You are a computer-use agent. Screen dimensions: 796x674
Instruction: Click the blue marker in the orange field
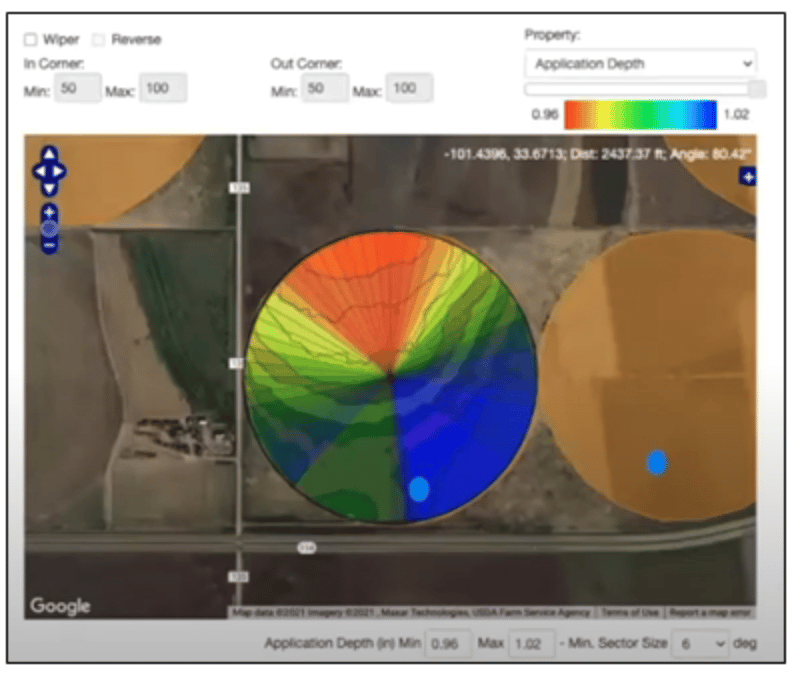pyautogui.click(x=656, y=462)
